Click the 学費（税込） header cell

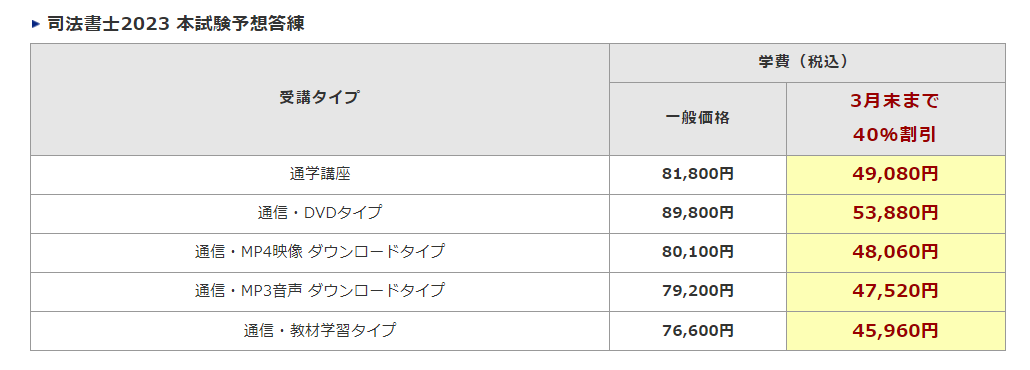tap(807, 63)
